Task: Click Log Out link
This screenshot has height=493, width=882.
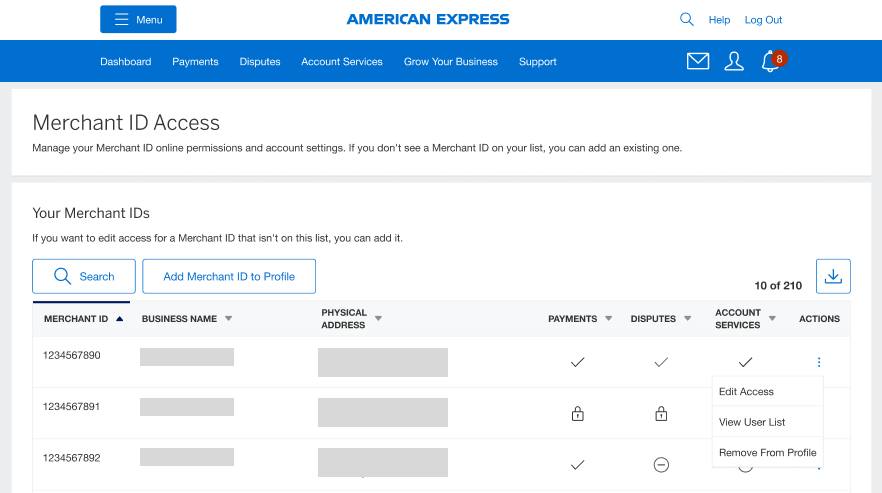Action: click(763, 20)
